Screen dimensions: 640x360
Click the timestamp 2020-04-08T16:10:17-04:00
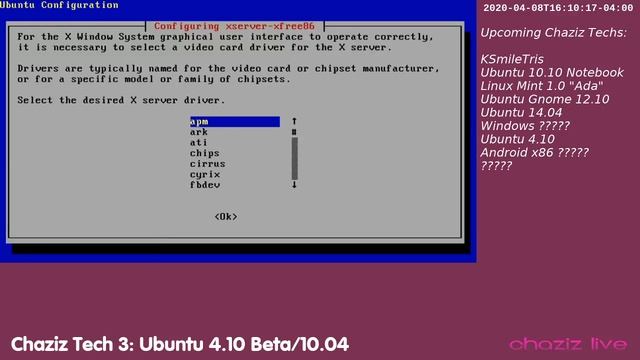click(558, 8)
